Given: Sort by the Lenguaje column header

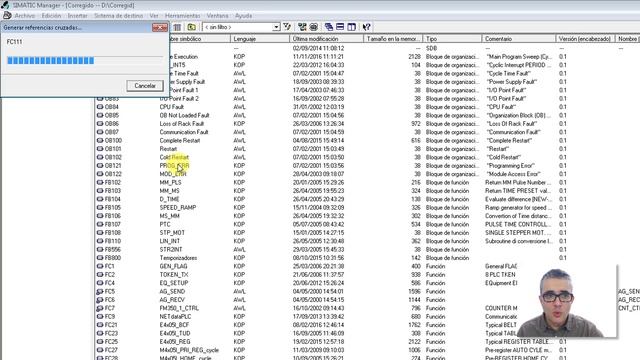Looking at the screenshot, I should click(260, 39).
